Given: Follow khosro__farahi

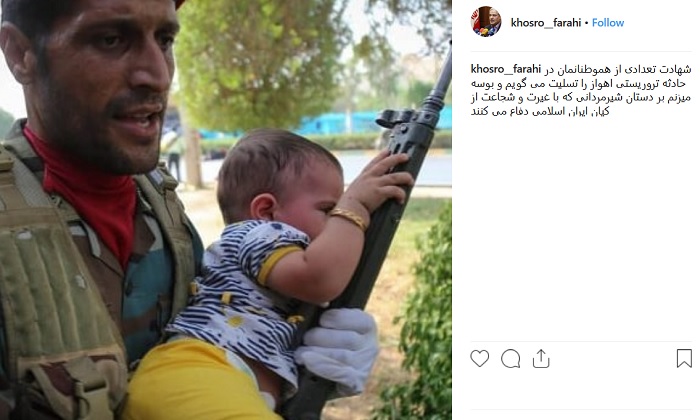Looking at the screenshot, I should point(608,23).
